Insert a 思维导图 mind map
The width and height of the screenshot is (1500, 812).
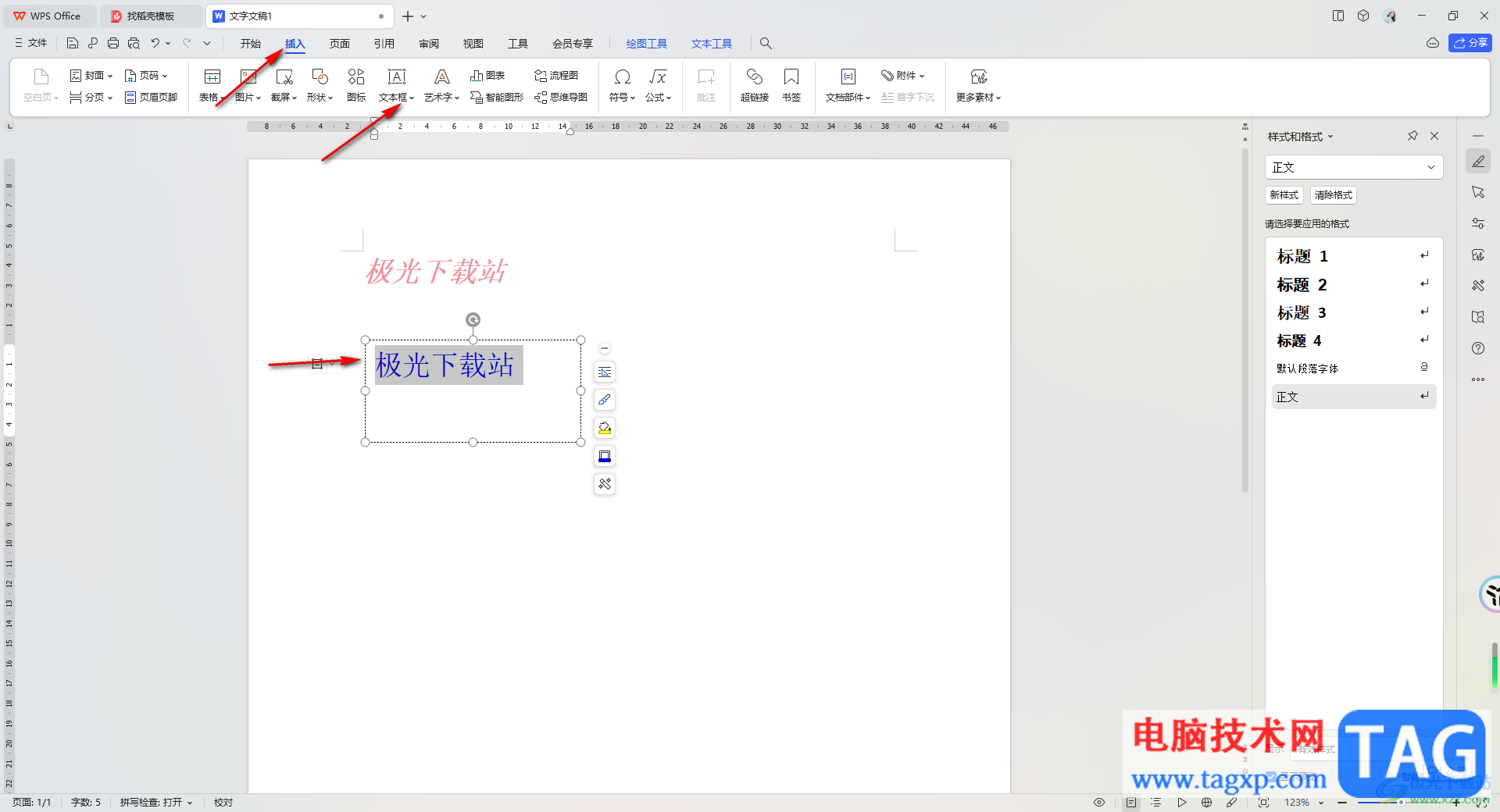[x=561, y=98]
